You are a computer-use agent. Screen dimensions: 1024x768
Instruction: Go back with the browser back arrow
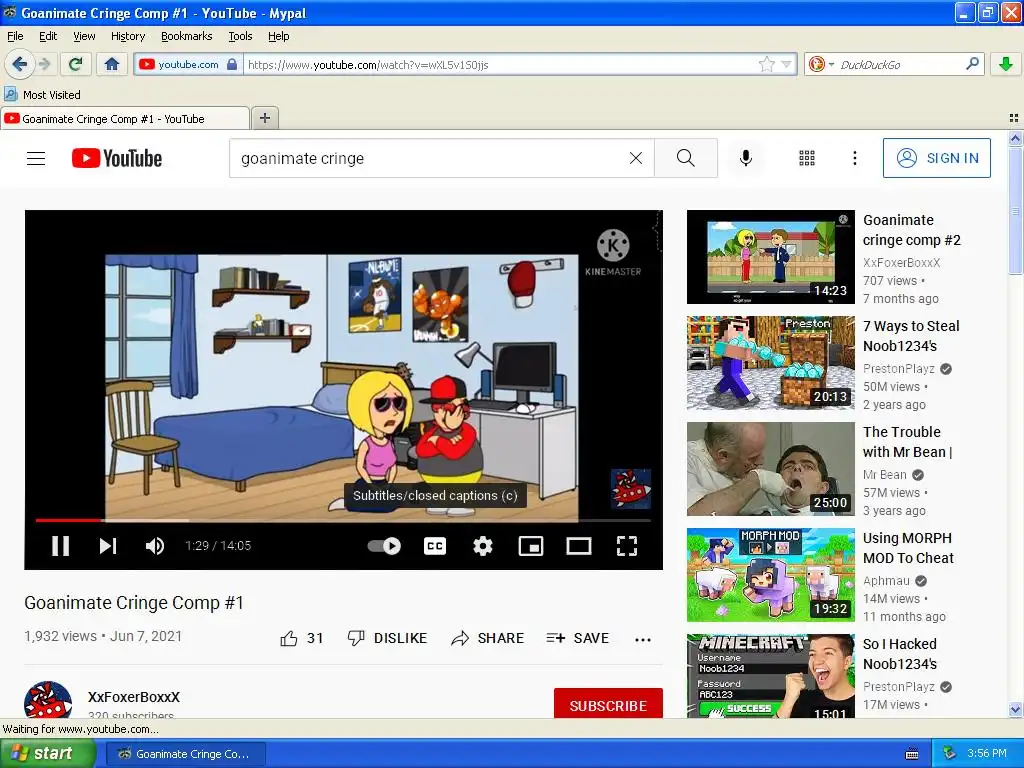tap(19, 64)
